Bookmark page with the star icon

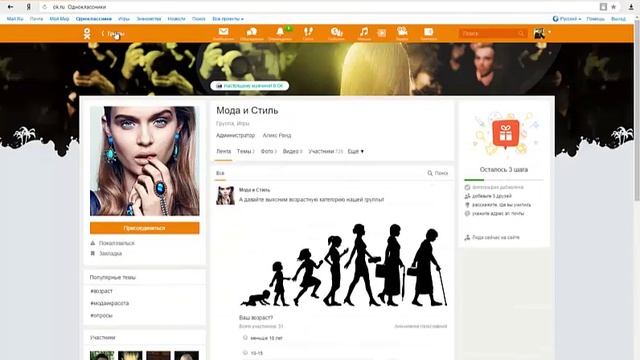pyautogui.click(x=613, y=7)
